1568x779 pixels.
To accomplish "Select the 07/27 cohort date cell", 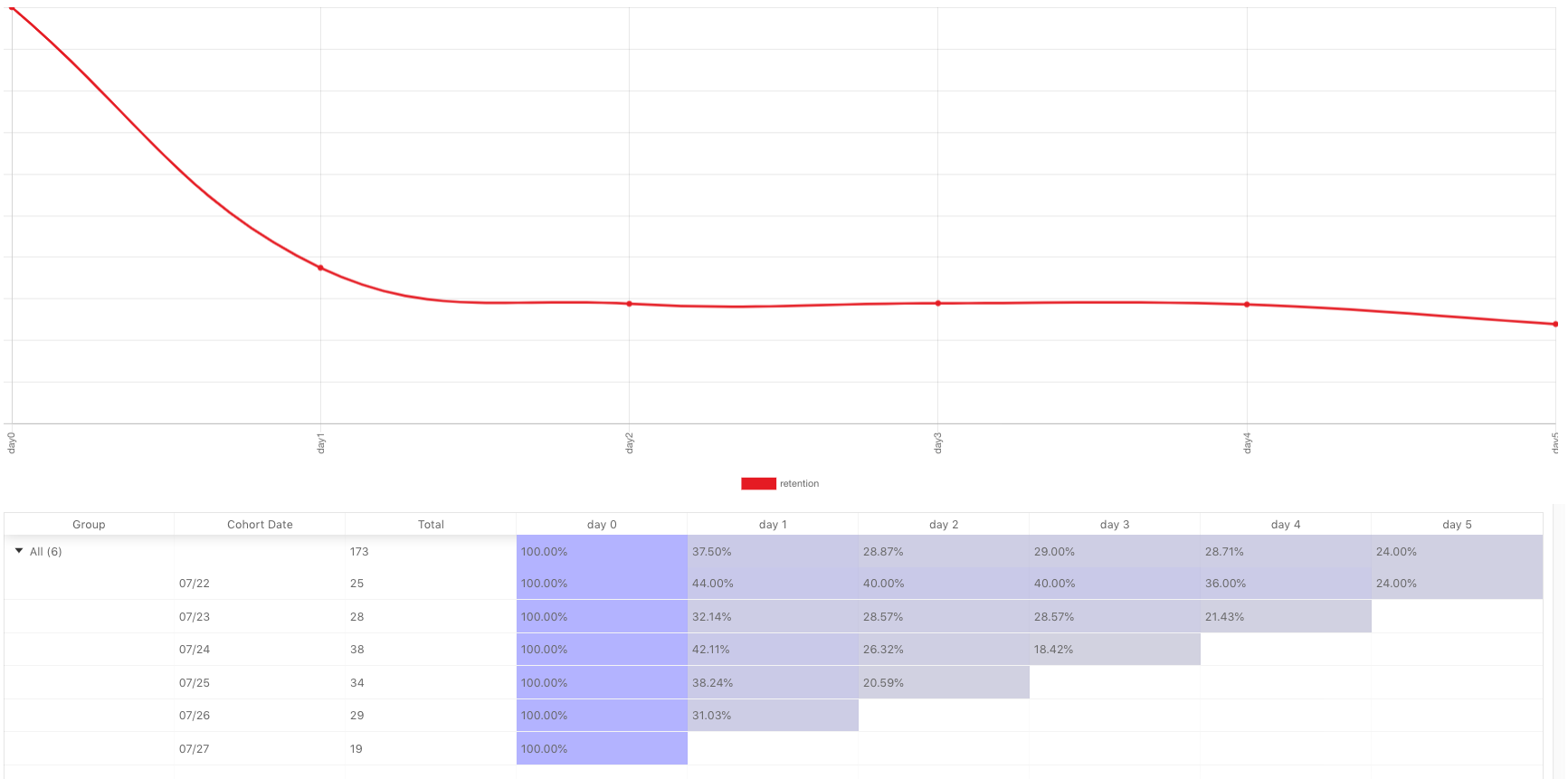I will (x=260, y=749).
